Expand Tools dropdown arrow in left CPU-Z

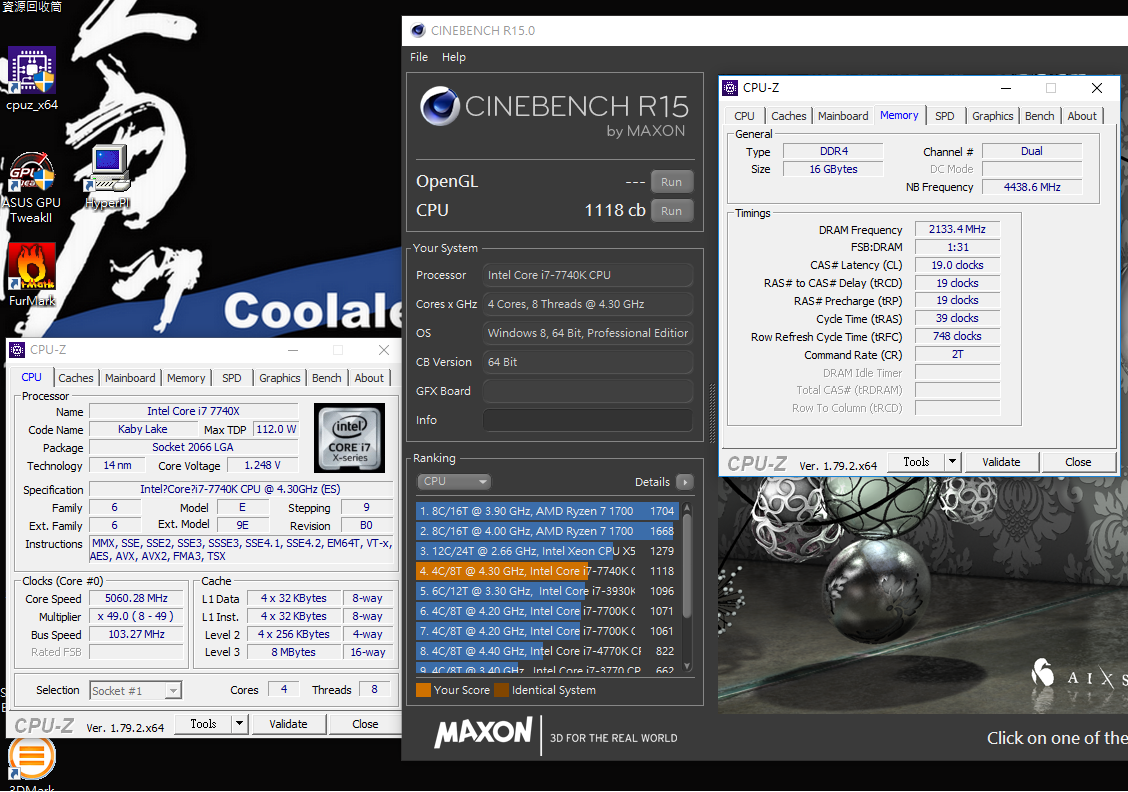240,724
